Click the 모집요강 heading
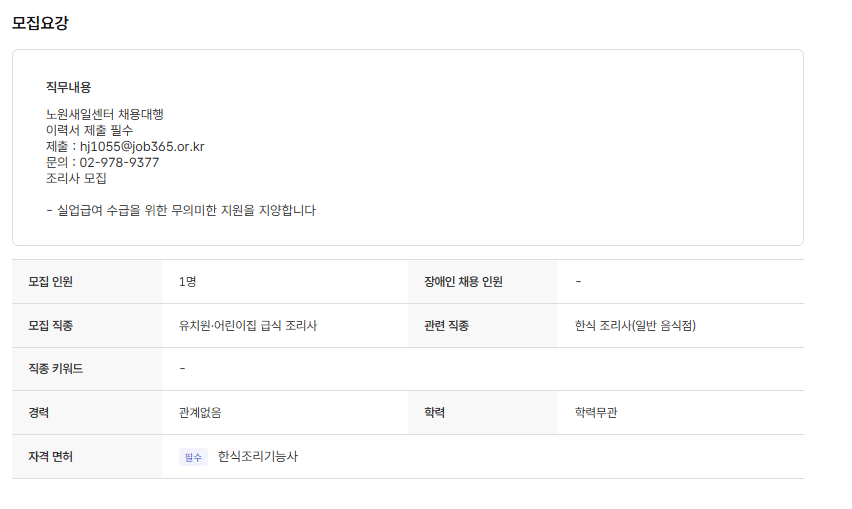852x509 pixels. click(40, 22)
